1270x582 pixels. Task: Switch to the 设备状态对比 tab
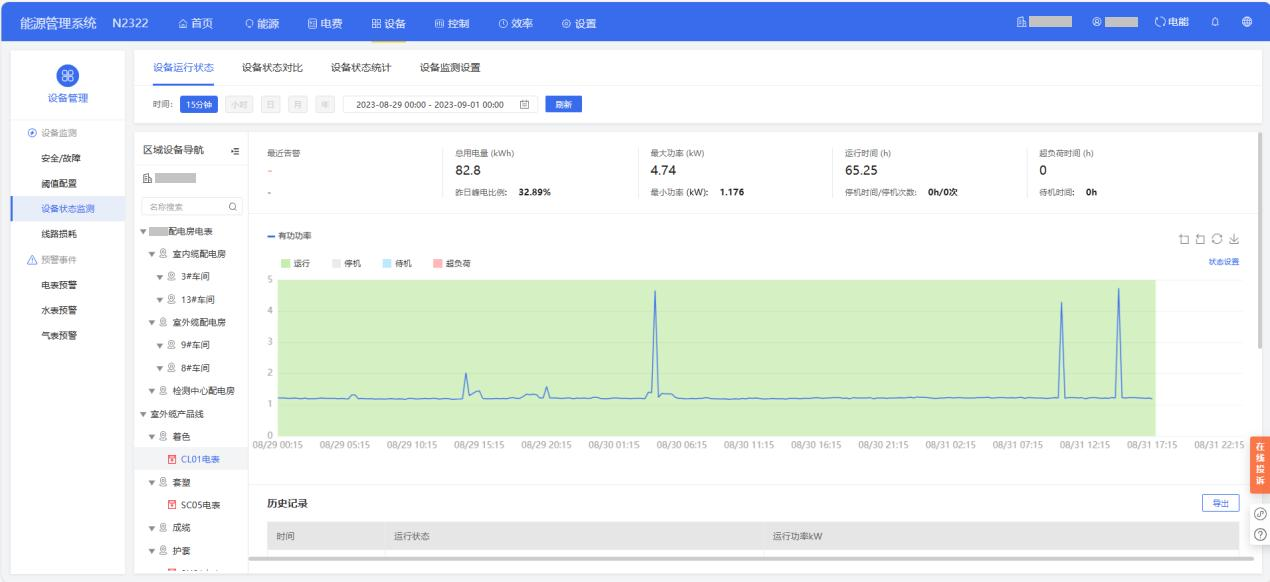(x=272, y=67)
